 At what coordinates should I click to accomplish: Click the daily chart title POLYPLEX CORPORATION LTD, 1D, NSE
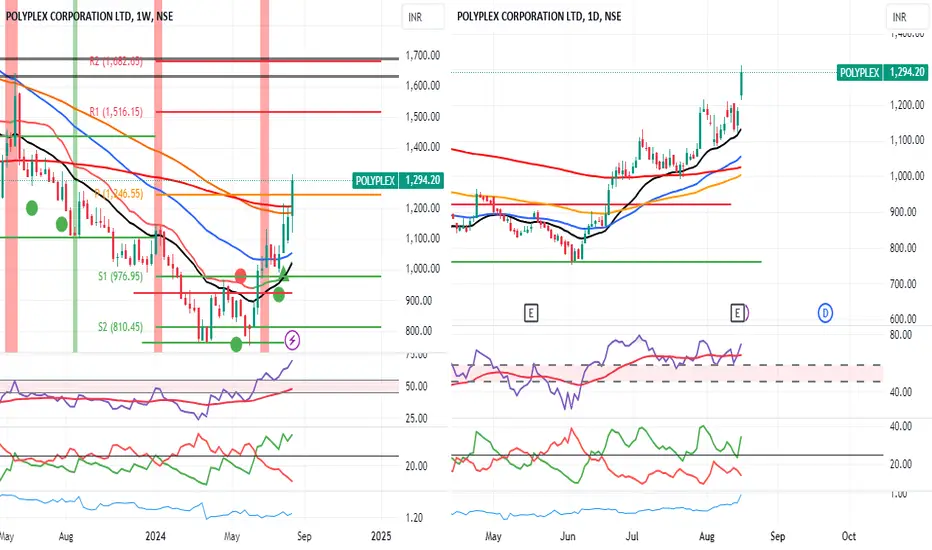tap(539, 17)
